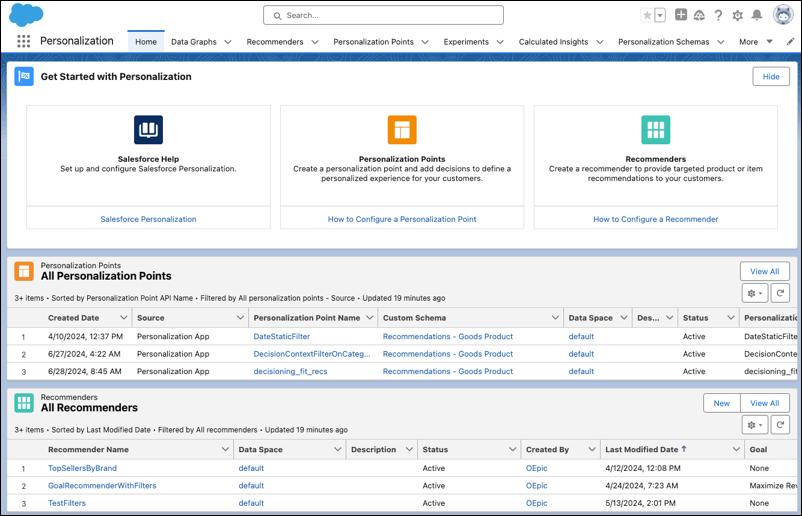Open the TopSellersByBrand recommender link
This screenshot has height=516, width=802.
click(82, 468)
